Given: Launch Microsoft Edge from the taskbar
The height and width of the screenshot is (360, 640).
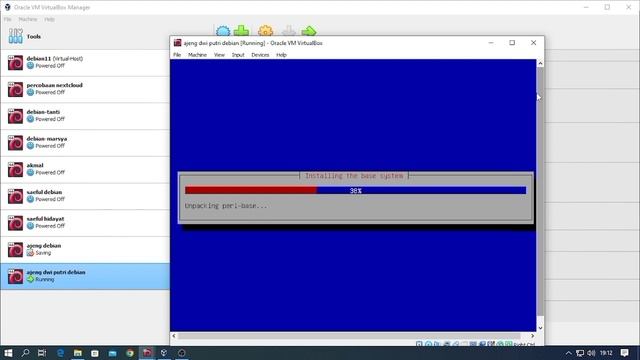Looking at the screenshot, I should [60, 353].
